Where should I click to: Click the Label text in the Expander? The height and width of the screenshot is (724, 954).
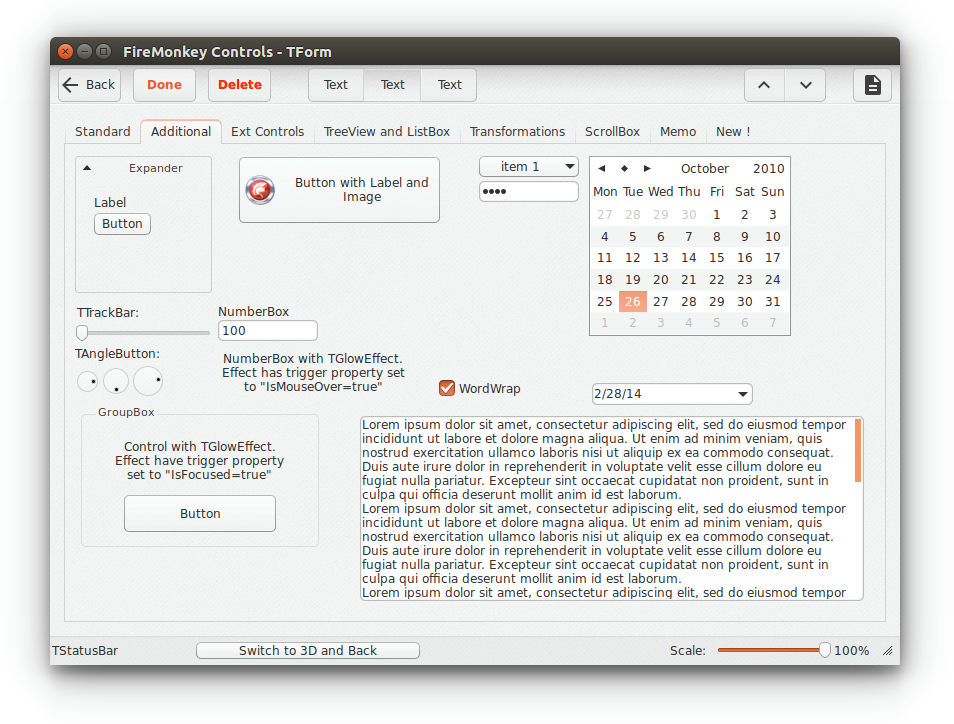(110, 203)
